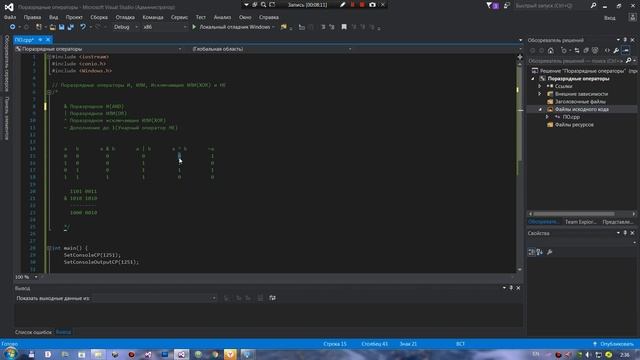The width and height of the screenshot is (640, 360).
Task: Click the Windows Start button
Action: [10, 354]
